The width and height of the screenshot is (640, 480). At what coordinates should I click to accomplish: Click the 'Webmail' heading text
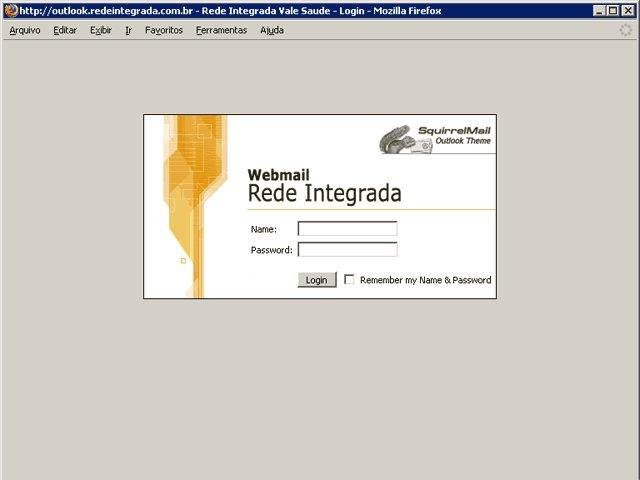[x=279, y=175]
